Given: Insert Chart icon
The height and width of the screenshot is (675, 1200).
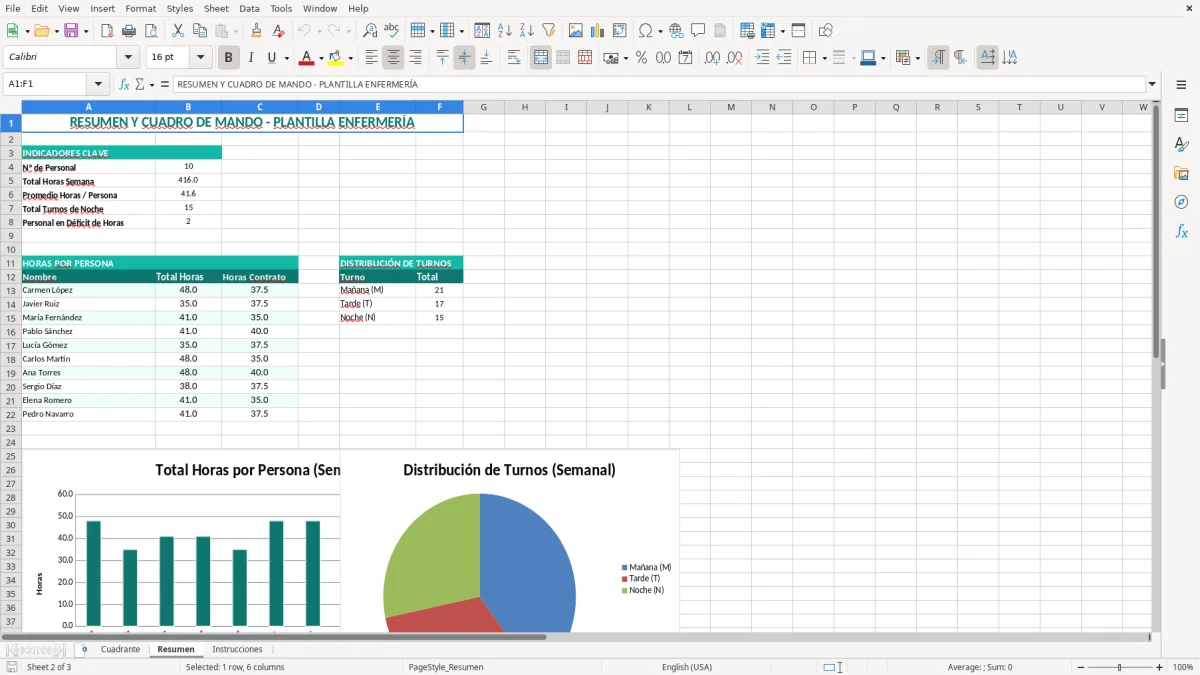Looking at the screenshot, I should 598,31.
